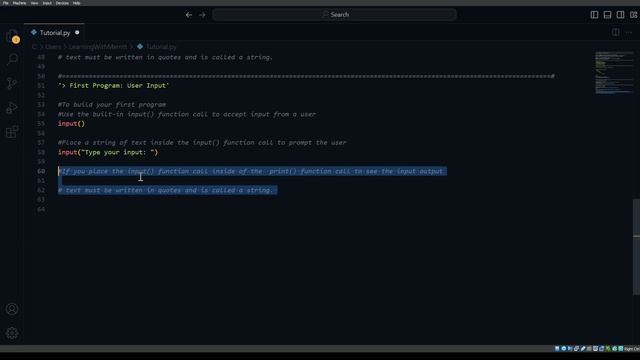Open the Run and Debug view
Screen dimensions: 640x360
(x=12, y=108)
